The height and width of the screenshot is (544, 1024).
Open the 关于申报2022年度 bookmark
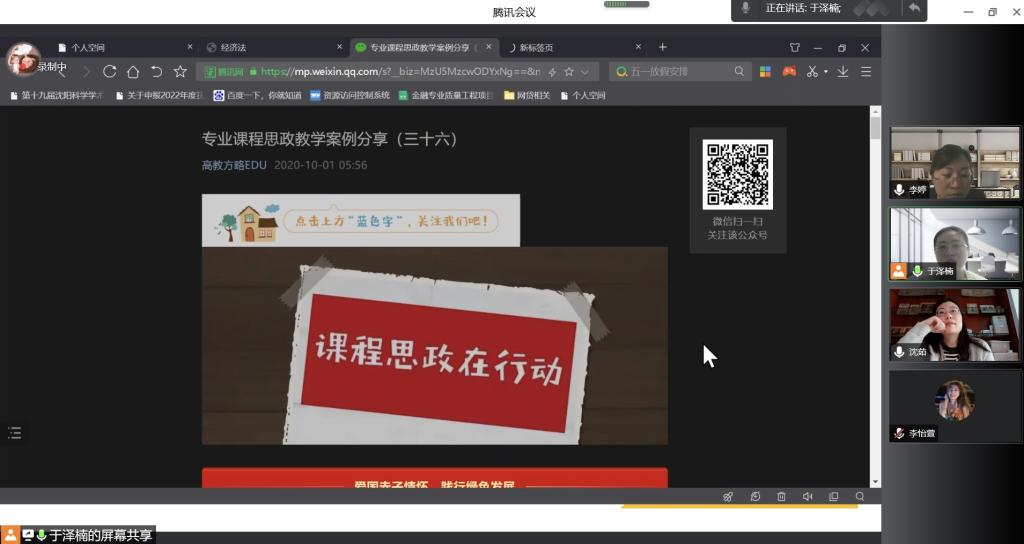[159, 95]
